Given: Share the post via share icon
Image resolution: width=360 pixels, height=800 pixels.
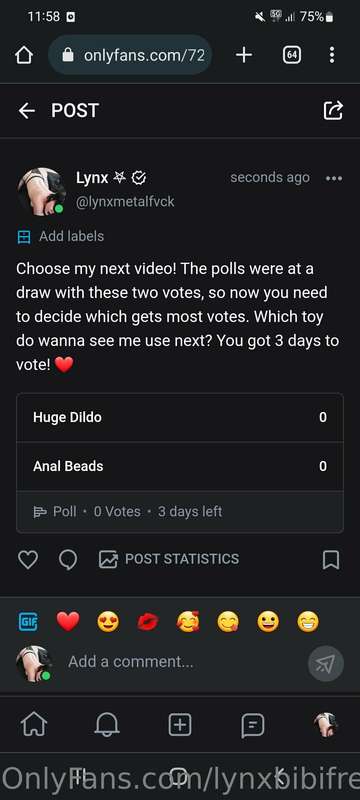Looking at the screenshot, I should tap(333, 110).
